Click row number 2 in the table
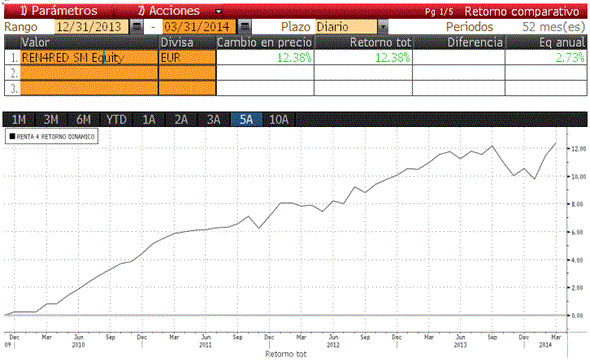 pos(14,73)
